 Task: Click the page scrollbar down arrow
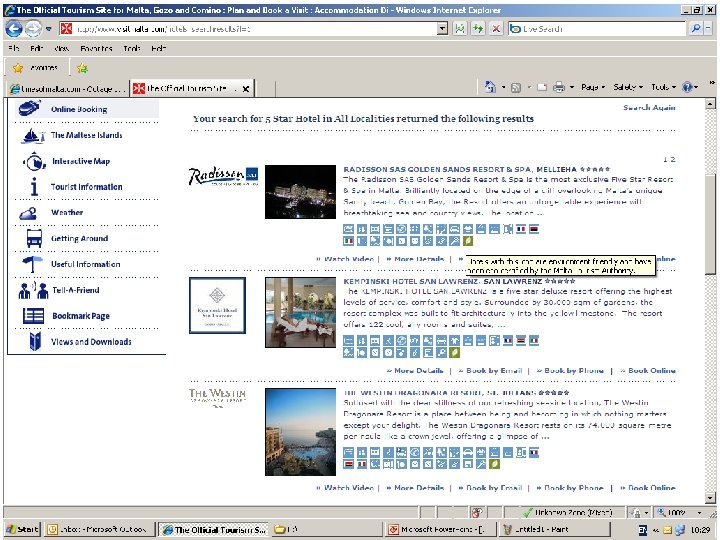[x=710, y=498]
